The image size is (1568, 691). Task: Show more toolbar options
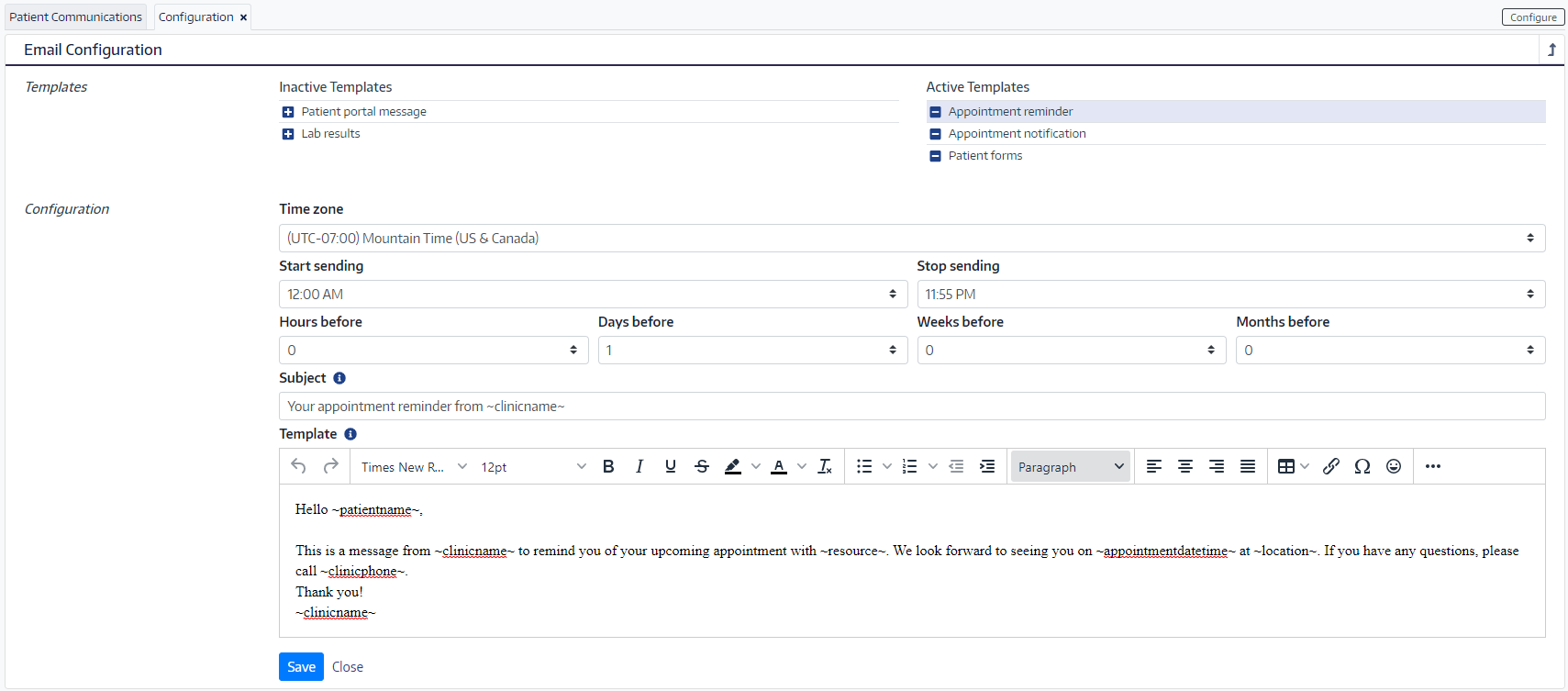pyautogui.click(x=1433, y=466)
